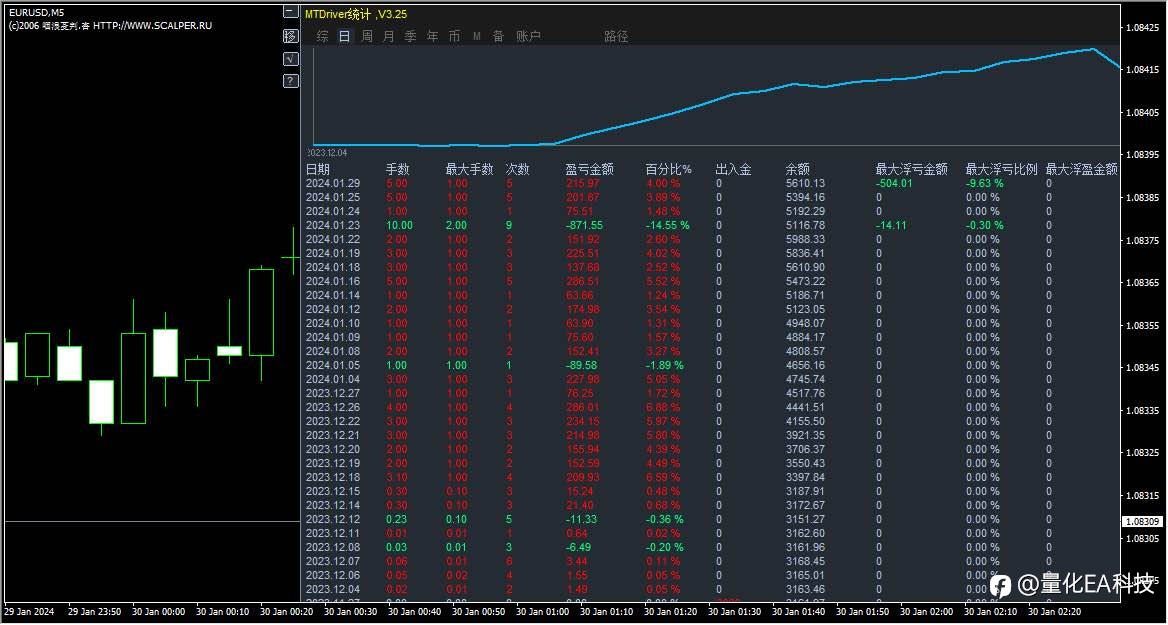This screenshot has height=625, width=1168.
Task: Click balance value 3151.27
Action: [805, 519]
